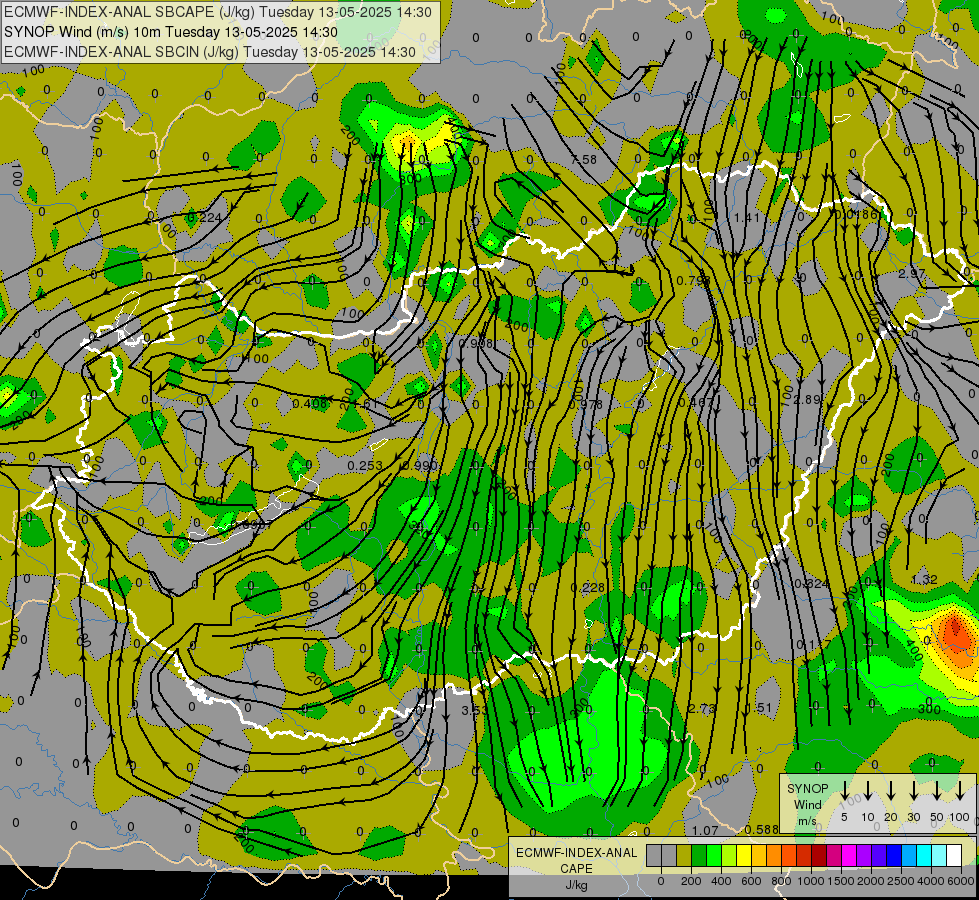The width and height of the screenshot is (979, 900).
Task: Click the 1.07 wind value on map
Action: 705,830
